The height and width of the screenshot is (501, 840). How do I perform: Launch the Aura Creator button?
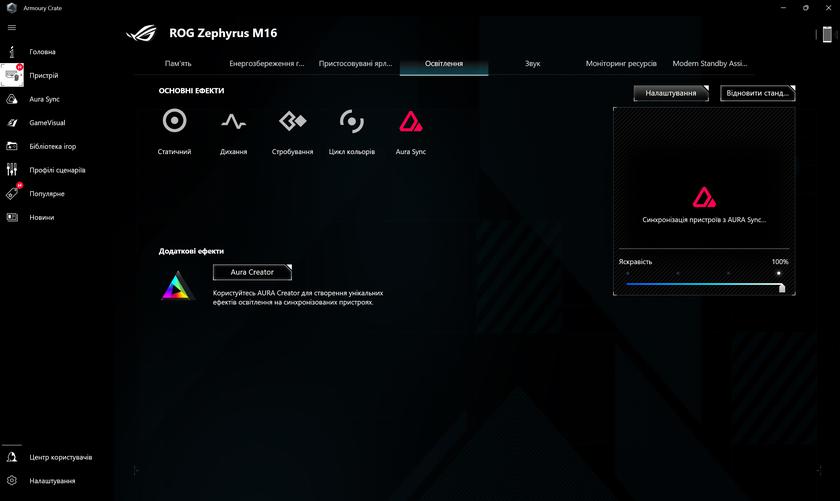tap(252, 272)
